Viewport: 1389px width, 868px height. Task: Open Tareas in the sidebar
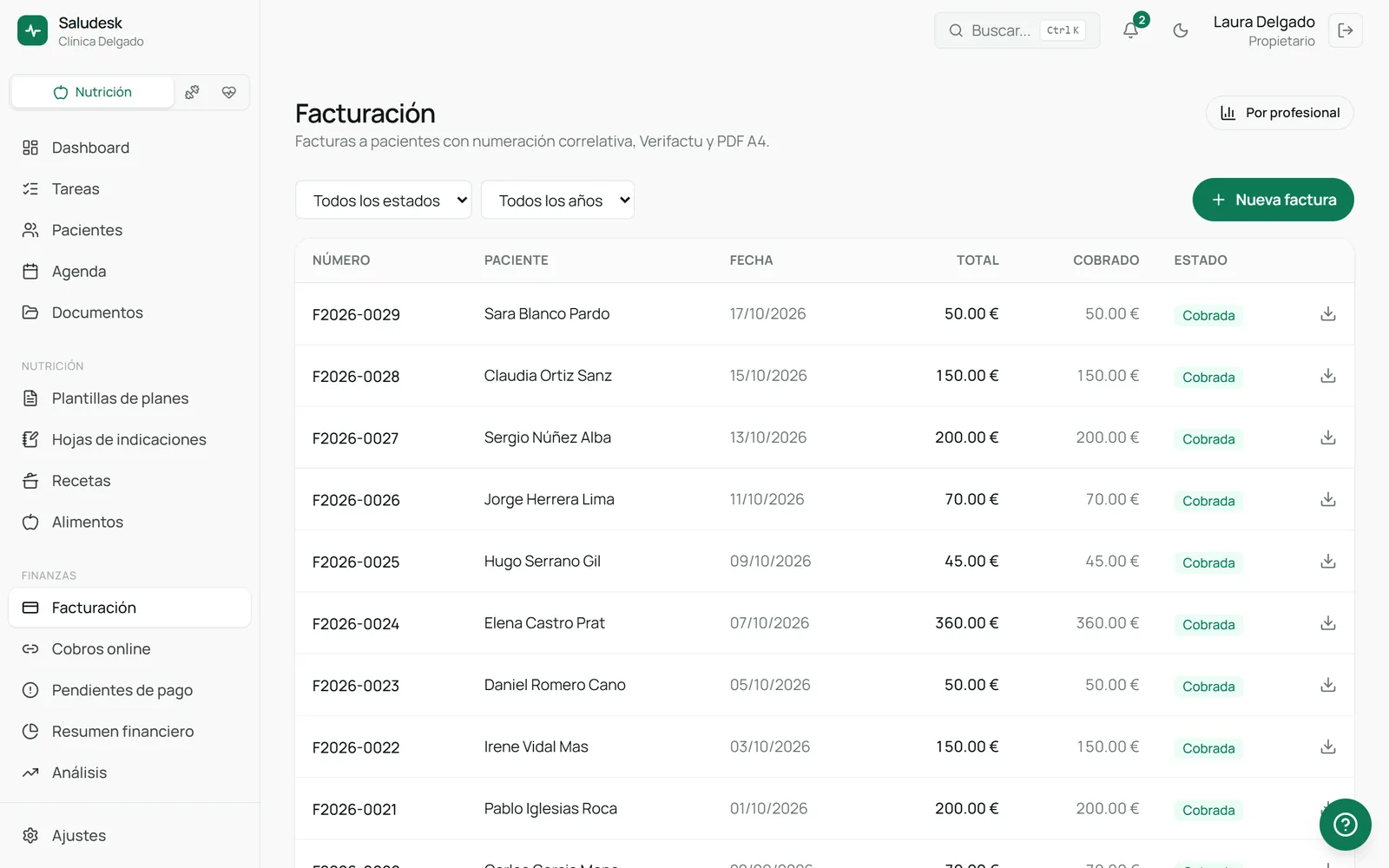point(130,189)
